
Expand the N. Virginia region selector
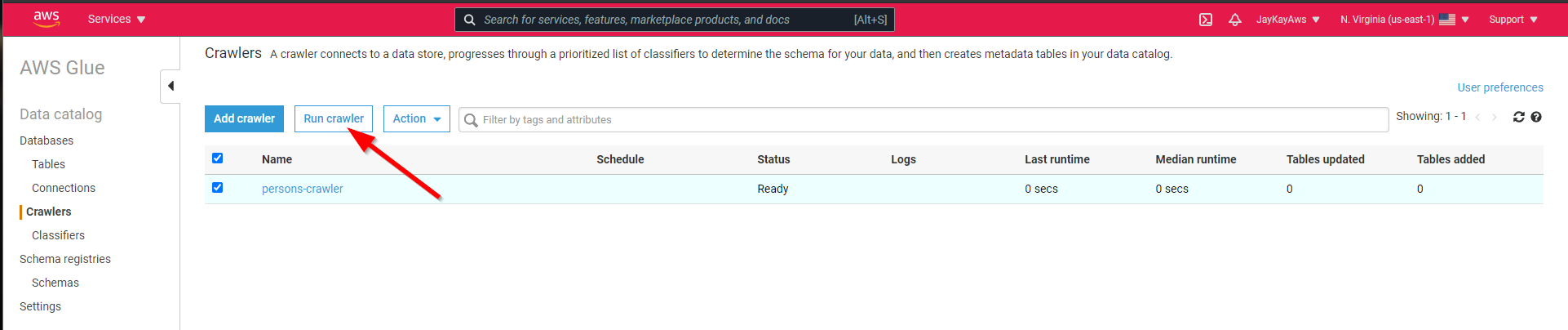click(x=1404, y=20)
